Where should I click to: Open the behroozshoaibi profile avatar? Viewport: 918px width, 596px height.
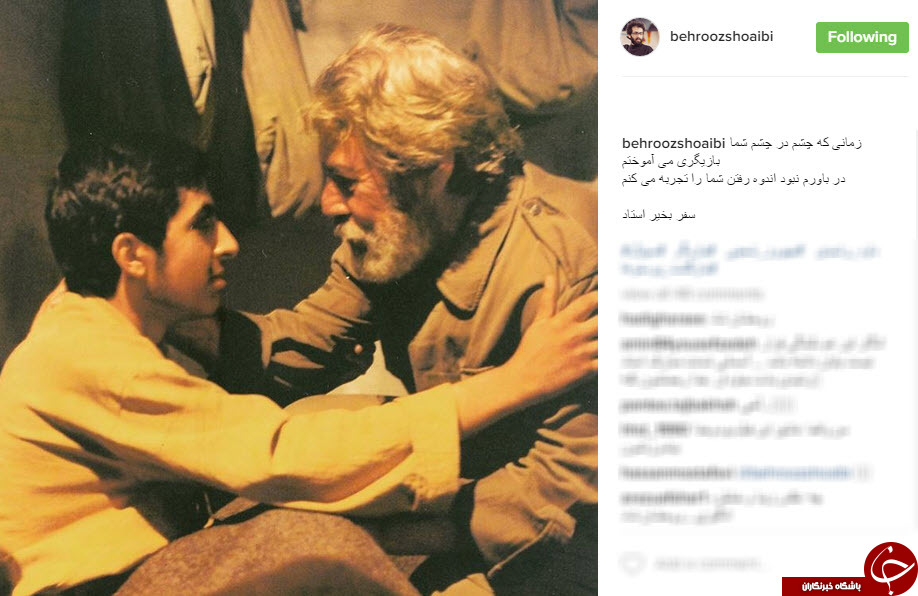pos(639,37)
